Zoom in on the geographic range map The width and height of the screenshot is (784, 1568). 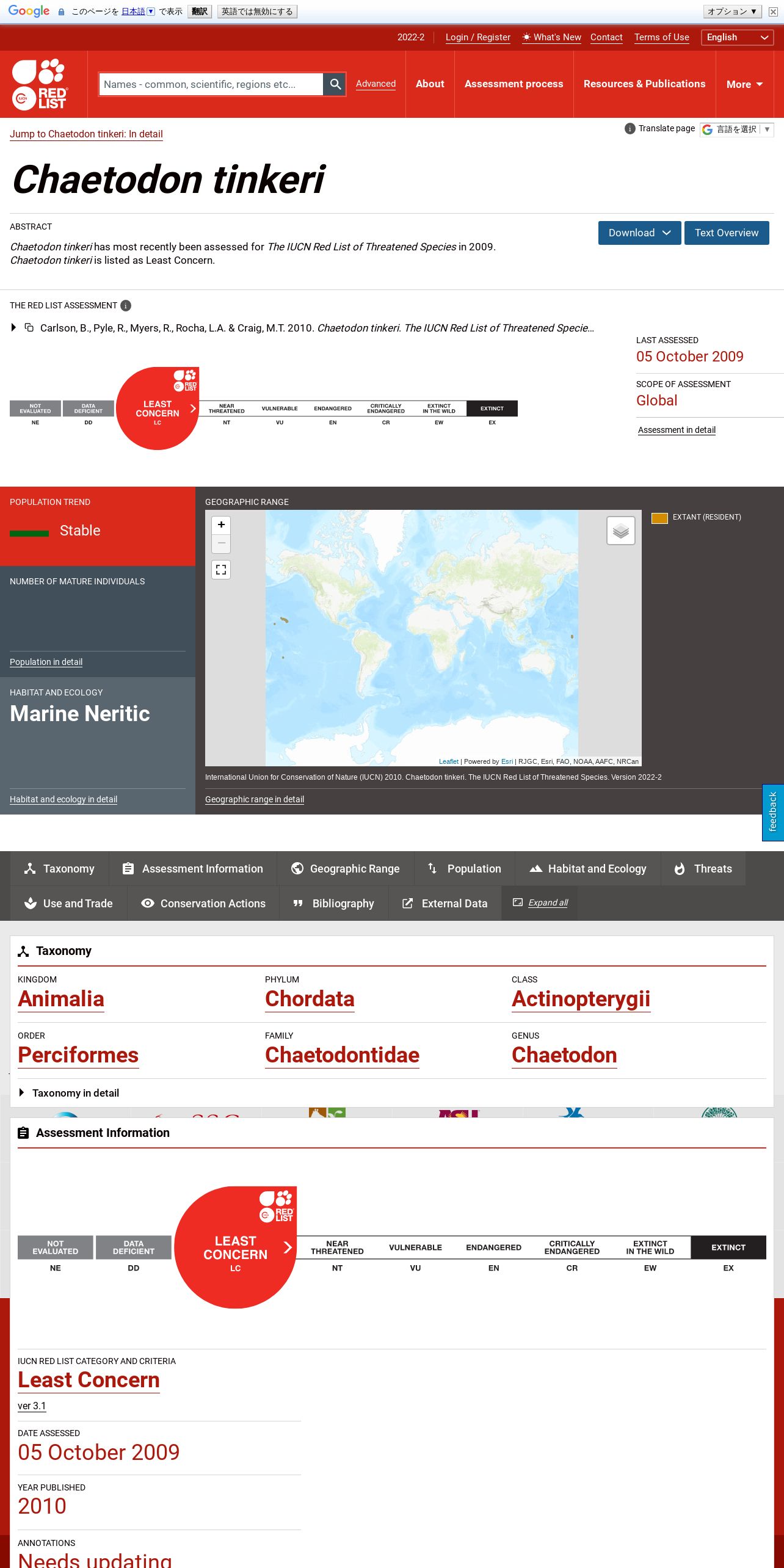coord(221,524)
